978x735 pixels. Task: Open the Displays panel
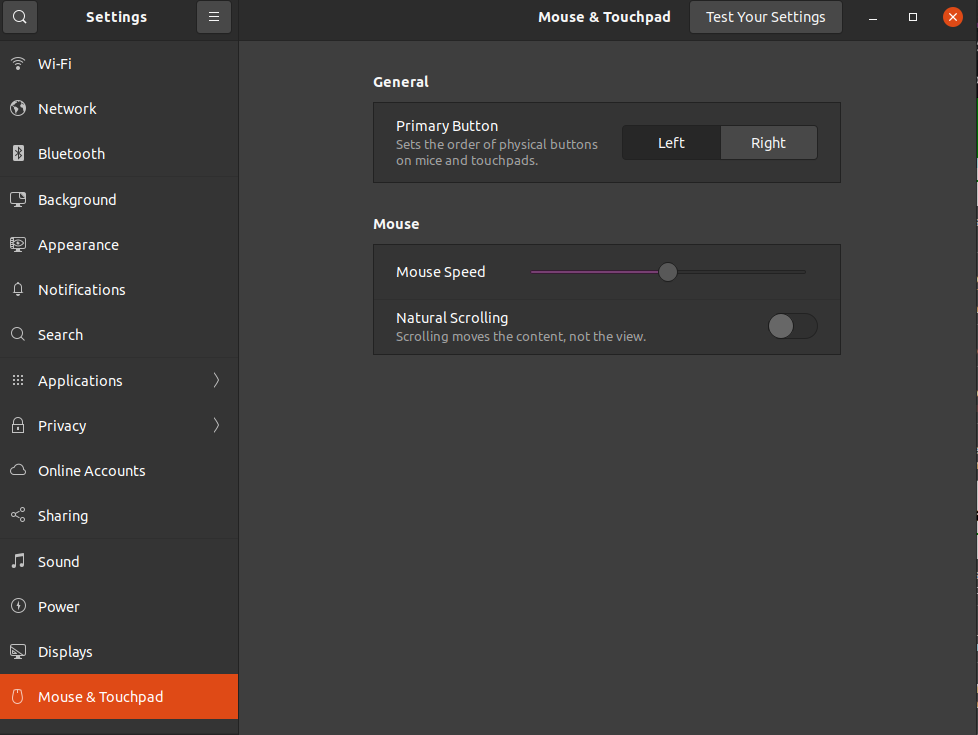tap(119, 651)
